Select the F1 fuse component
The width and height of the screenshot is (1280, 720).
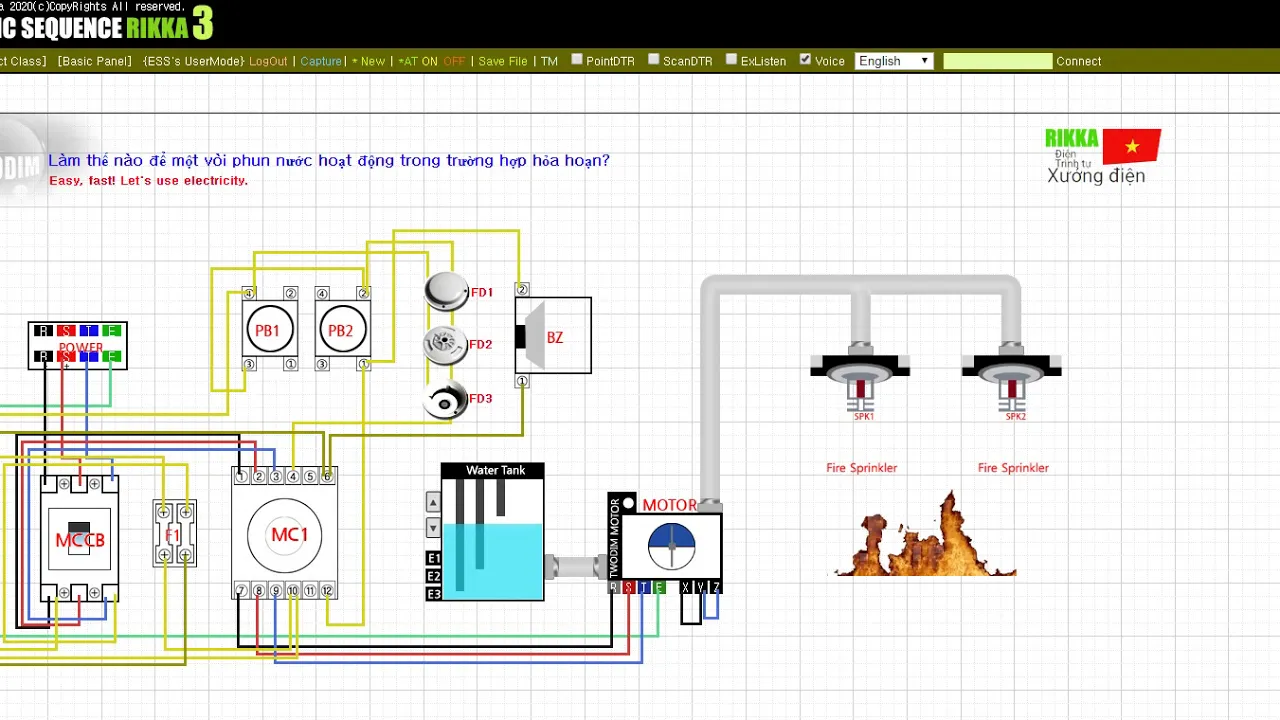tap(174, 534)
